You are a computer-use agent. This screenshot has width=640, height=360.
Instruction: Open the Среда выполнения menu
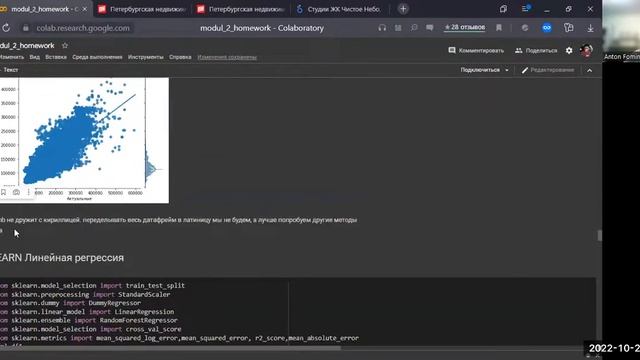coord(97,57)
